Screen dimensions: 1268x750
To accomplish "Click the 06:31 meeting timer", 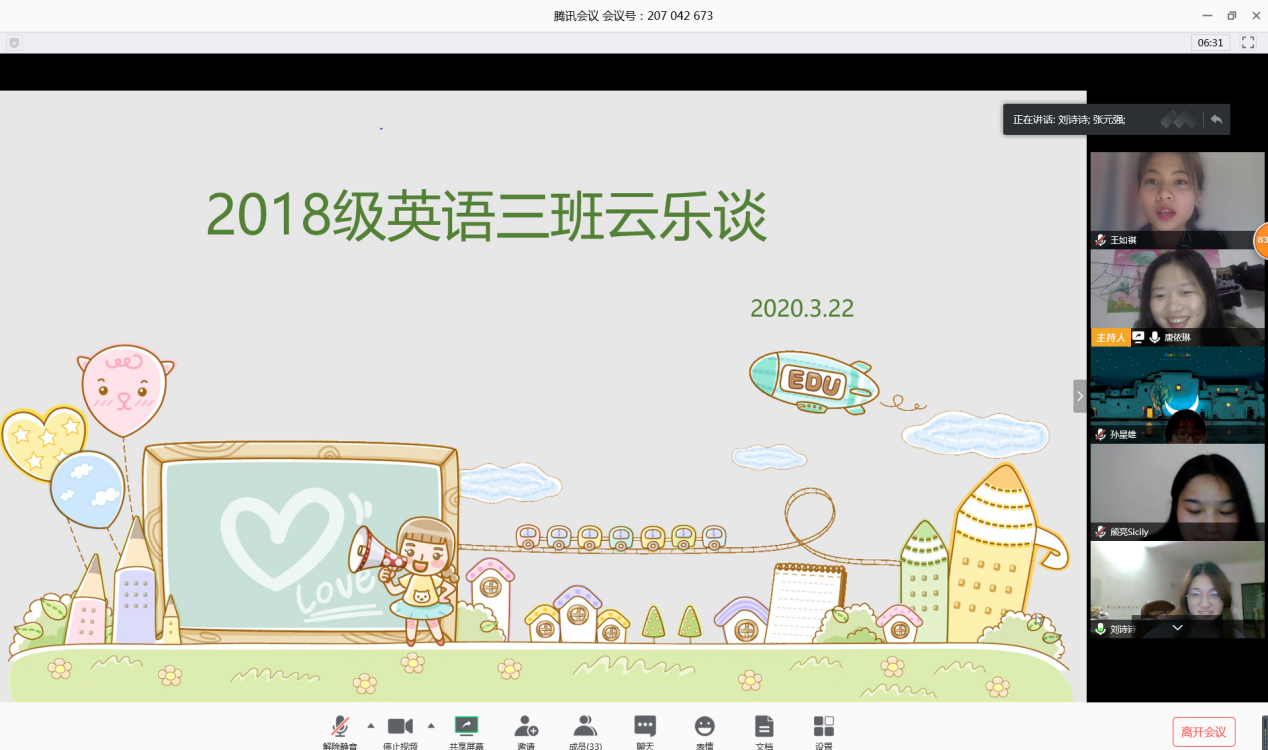I will (1210, 43).
